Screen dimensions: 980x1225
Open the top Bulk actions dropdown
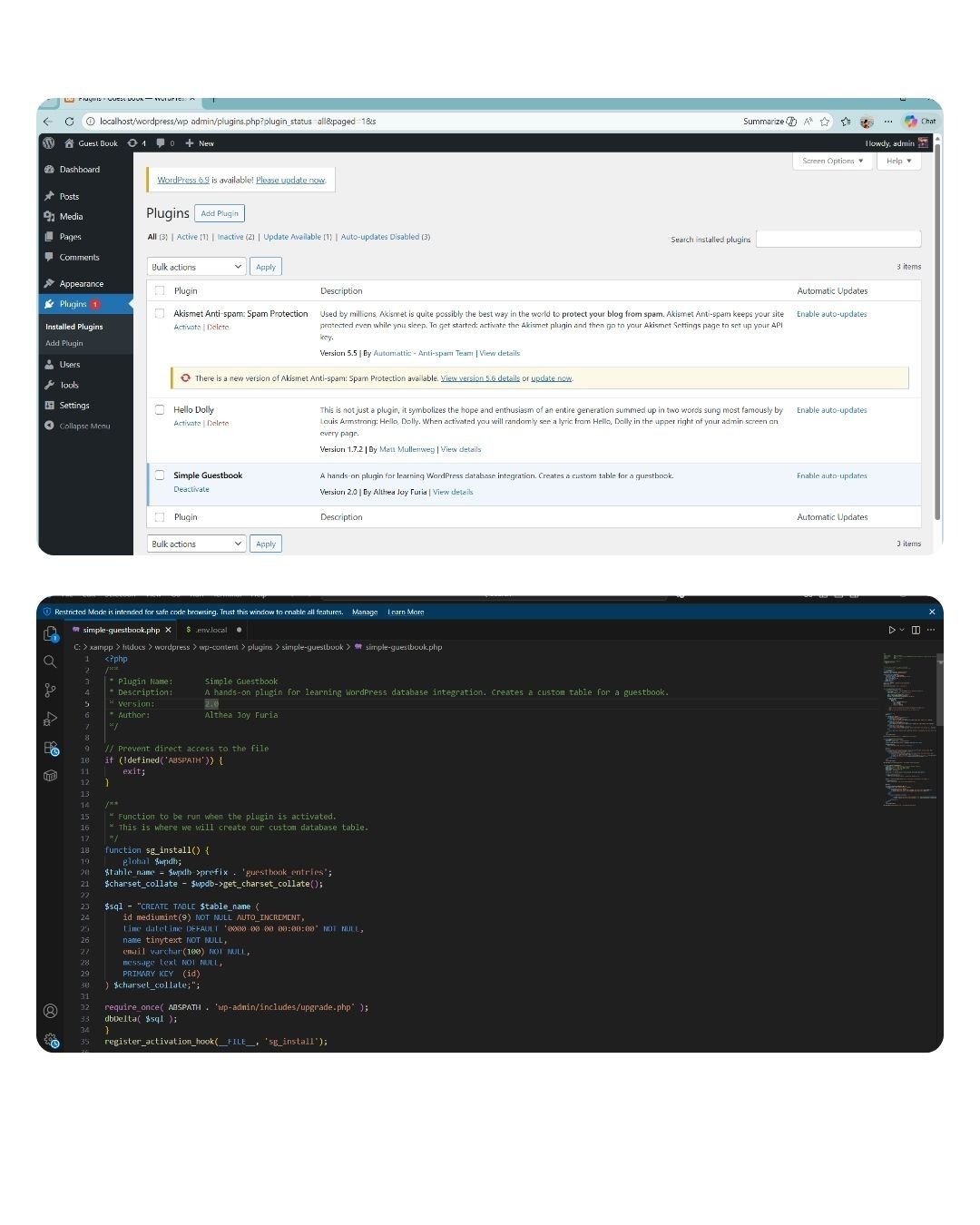coord(196,267)
